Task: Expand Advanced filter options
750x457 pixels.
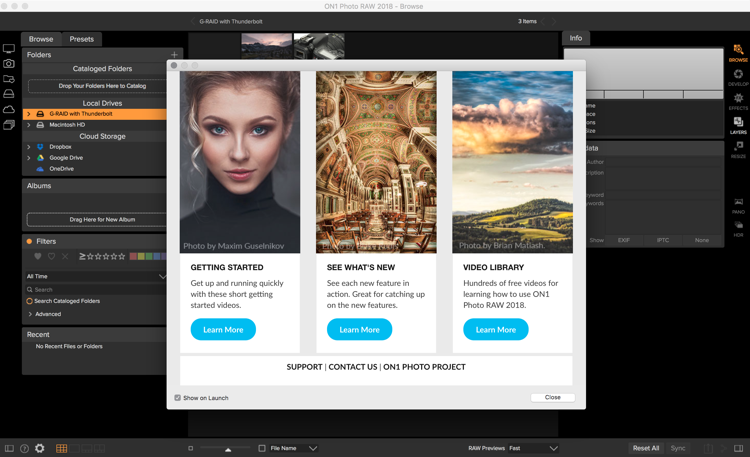Action: point(30,314)
